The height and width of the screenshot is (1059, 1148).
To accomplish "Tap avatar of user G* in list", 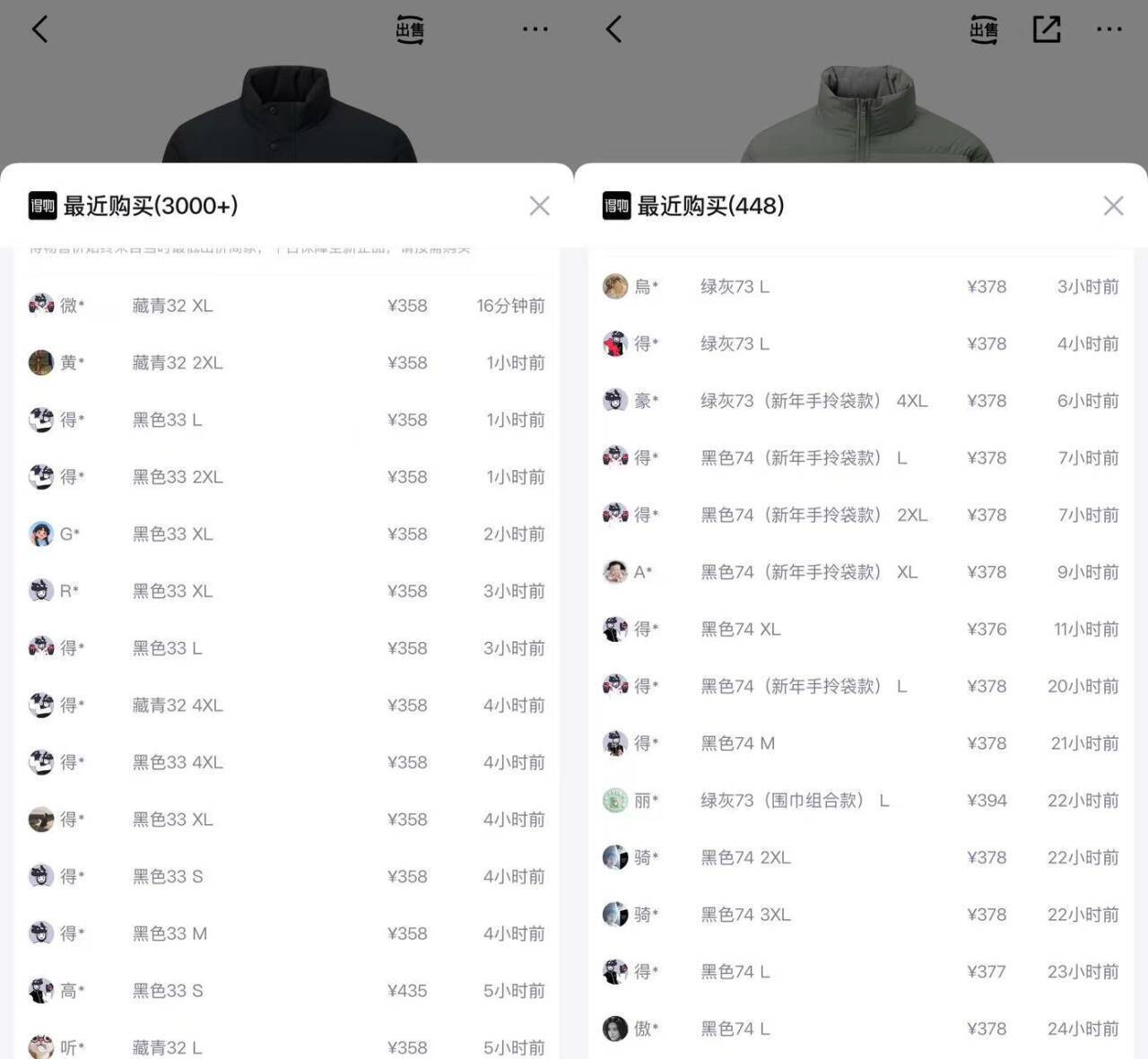I will point(41,534).
